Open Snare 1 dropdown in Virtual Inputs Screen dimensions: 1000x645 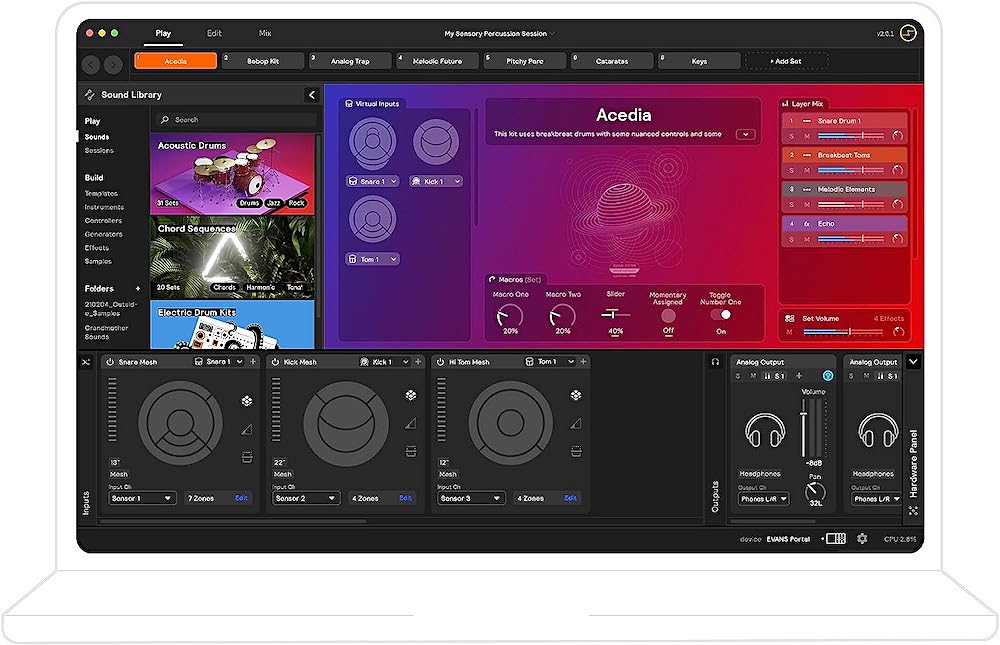372,182
